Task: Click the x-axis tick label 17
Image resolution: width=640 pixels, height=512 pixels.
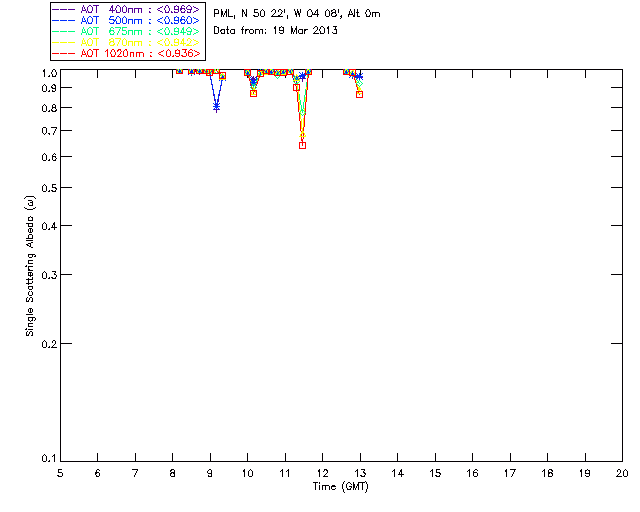Action: [510, 473]
